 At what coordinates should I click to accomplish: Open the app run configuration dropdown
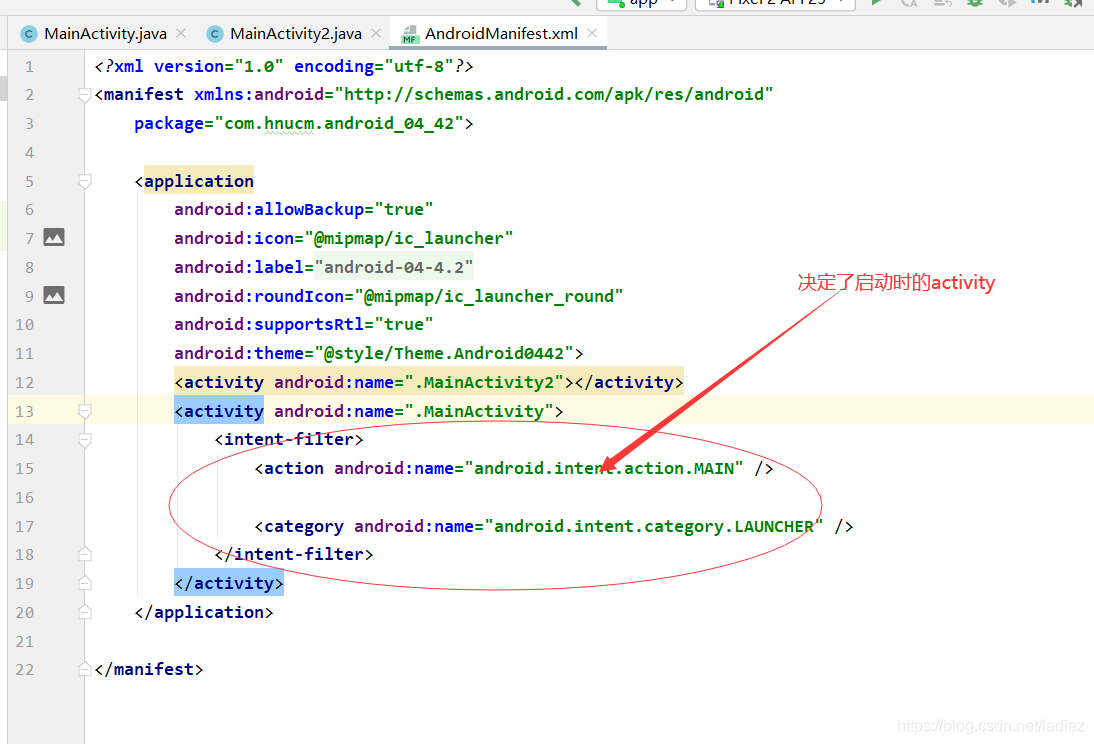(x=642, y=3)
